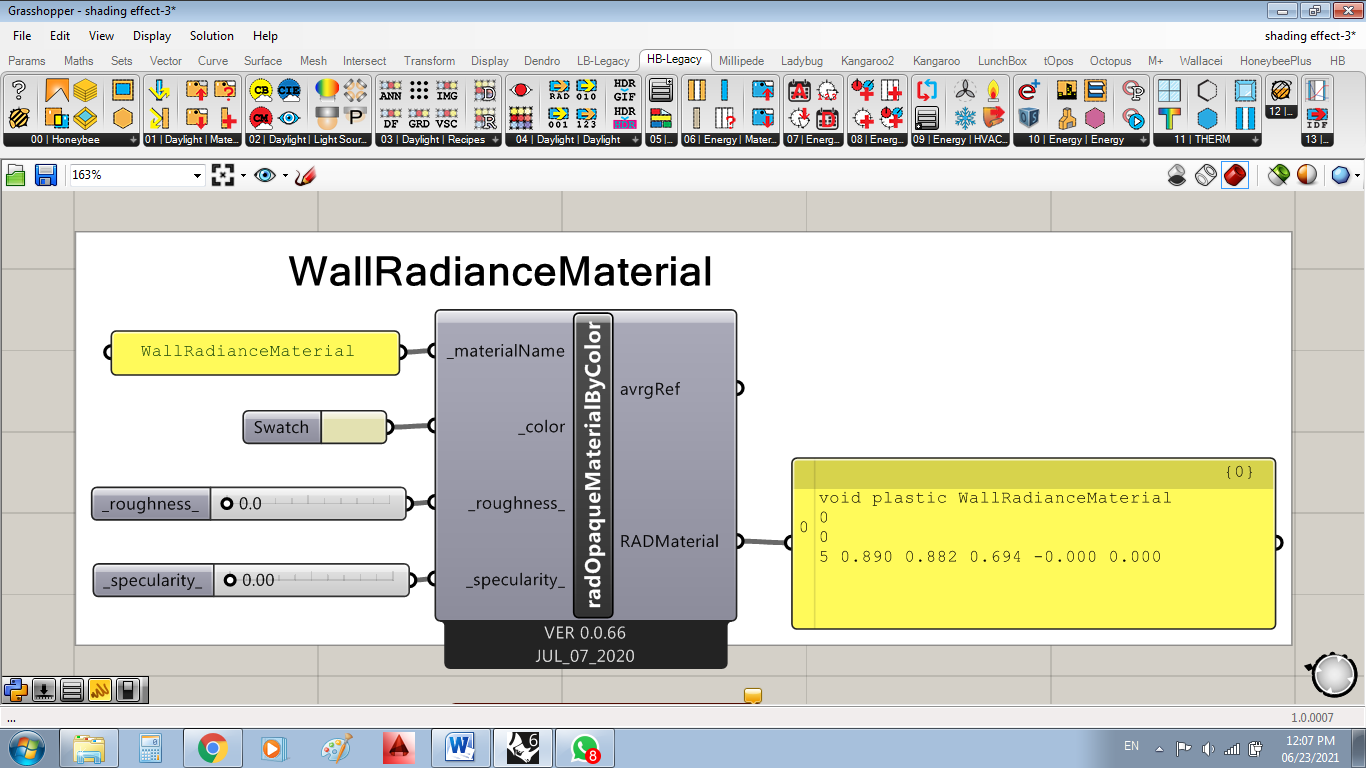
Task: Click the _specularity_ number slider
Action: (x=251, y=580)
